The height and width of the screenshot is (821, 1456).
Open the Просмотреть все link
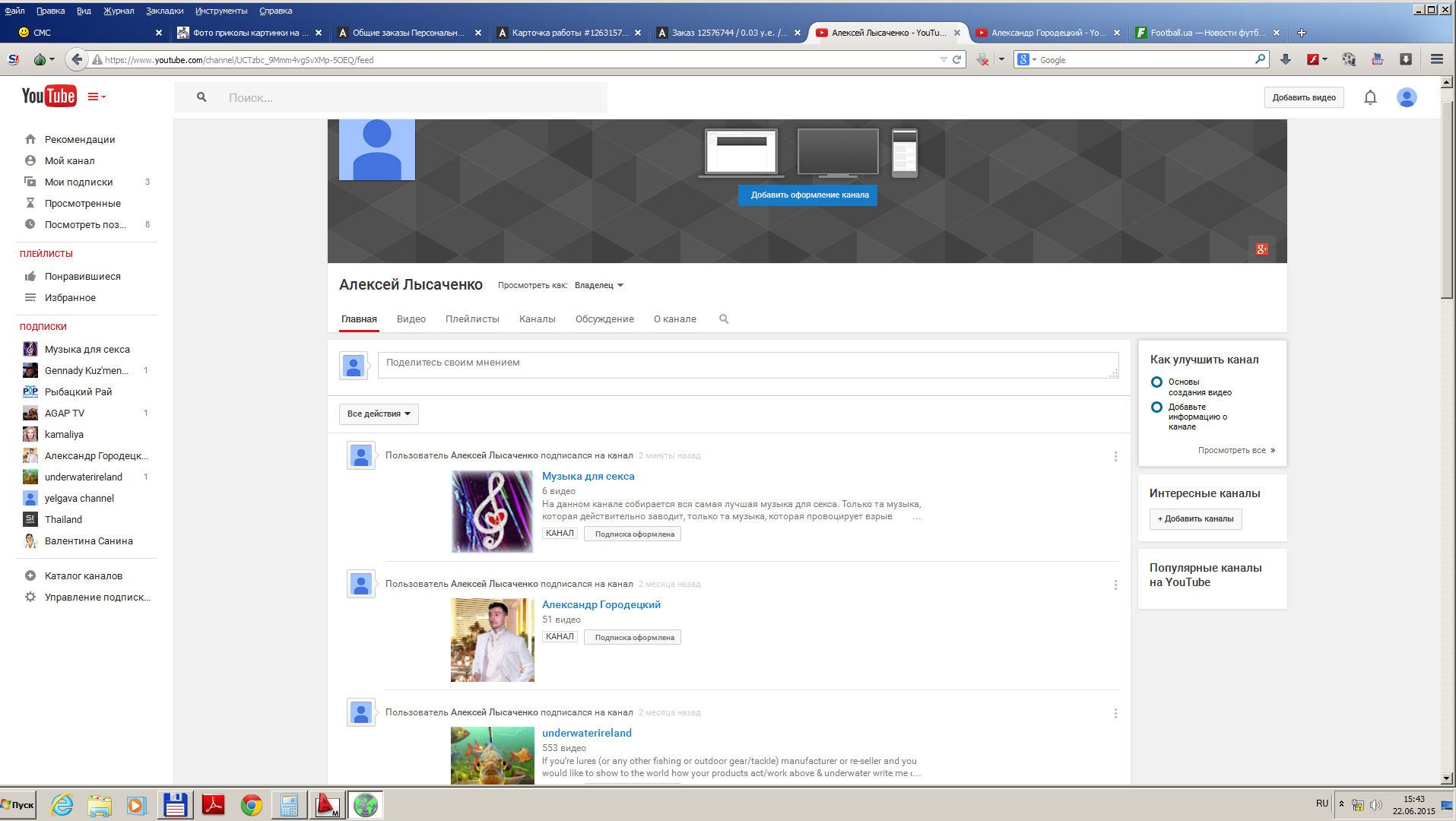pyautogui.click(x=1236, y=451)
